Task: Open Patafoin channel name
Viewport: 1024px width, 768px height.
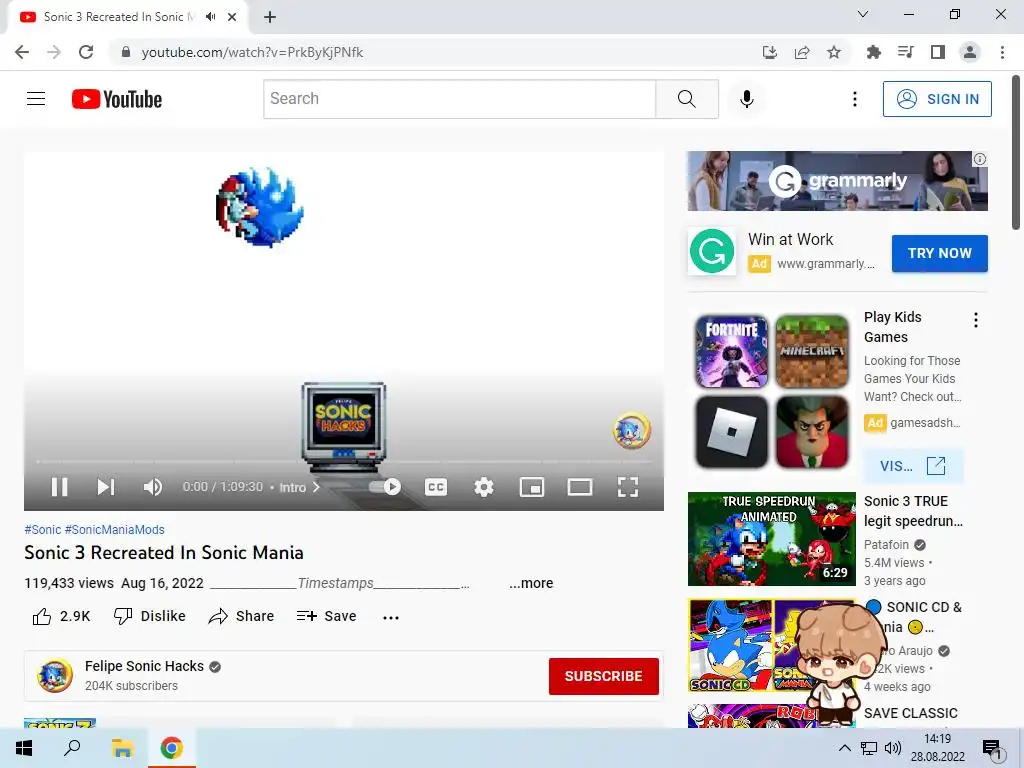Action: [886, 545]
